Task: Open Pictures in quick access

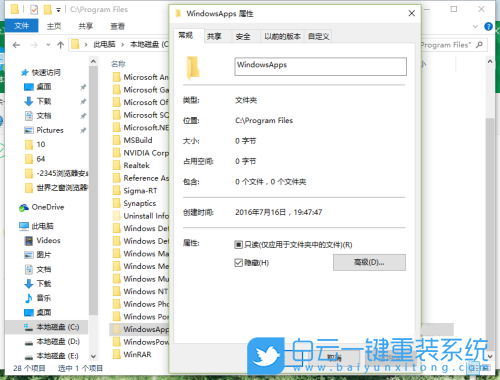Action: click(50, 130)
